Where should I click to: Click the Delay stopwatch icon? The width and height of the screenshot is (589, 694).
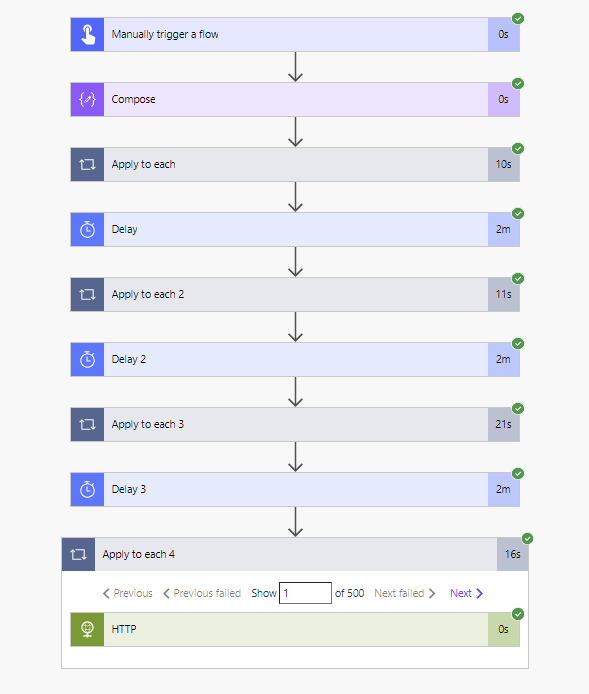87,230
